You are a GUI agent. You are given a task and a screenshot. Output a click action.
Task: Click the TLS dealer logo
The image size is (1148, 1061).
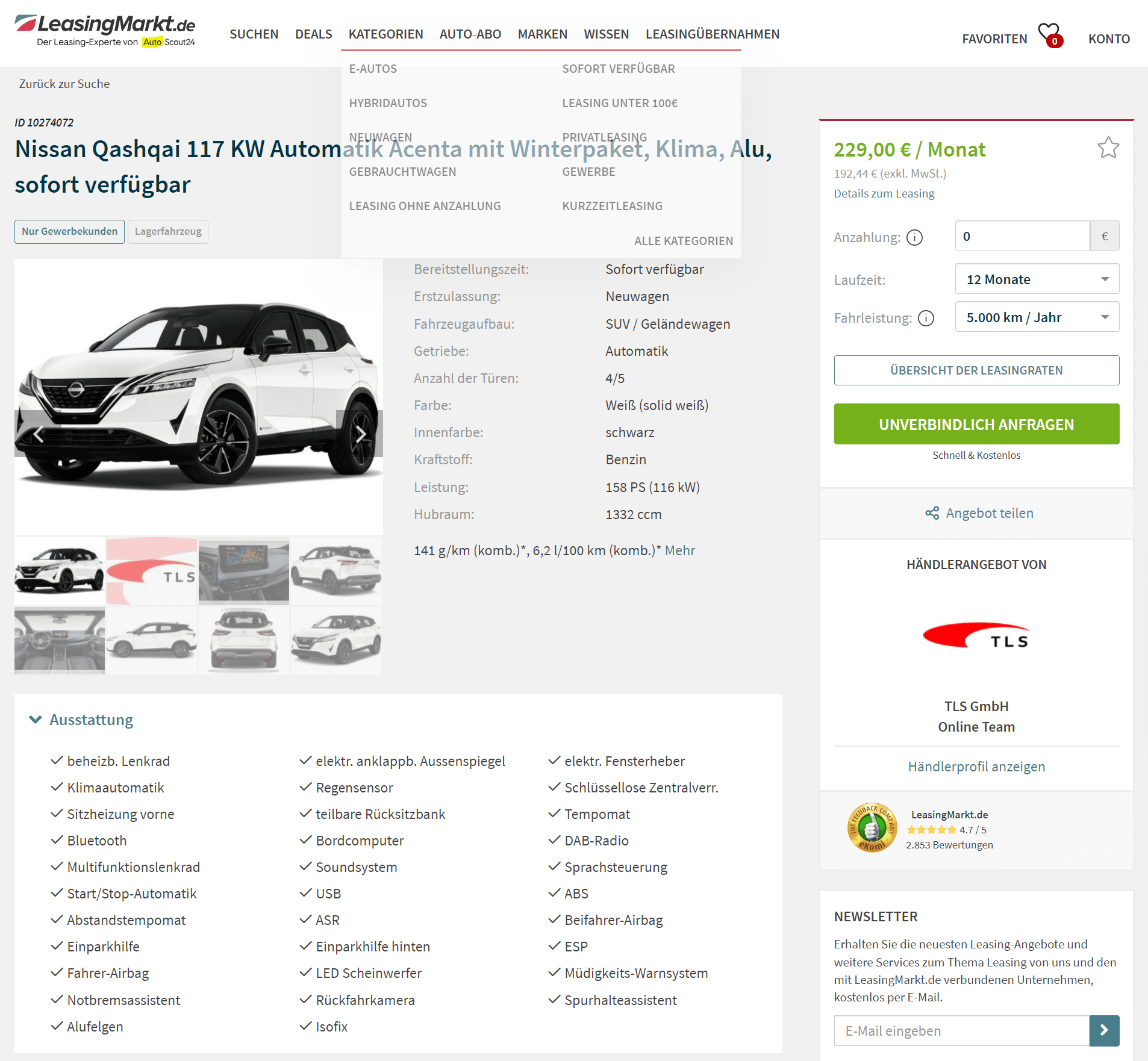click(976, 636)
